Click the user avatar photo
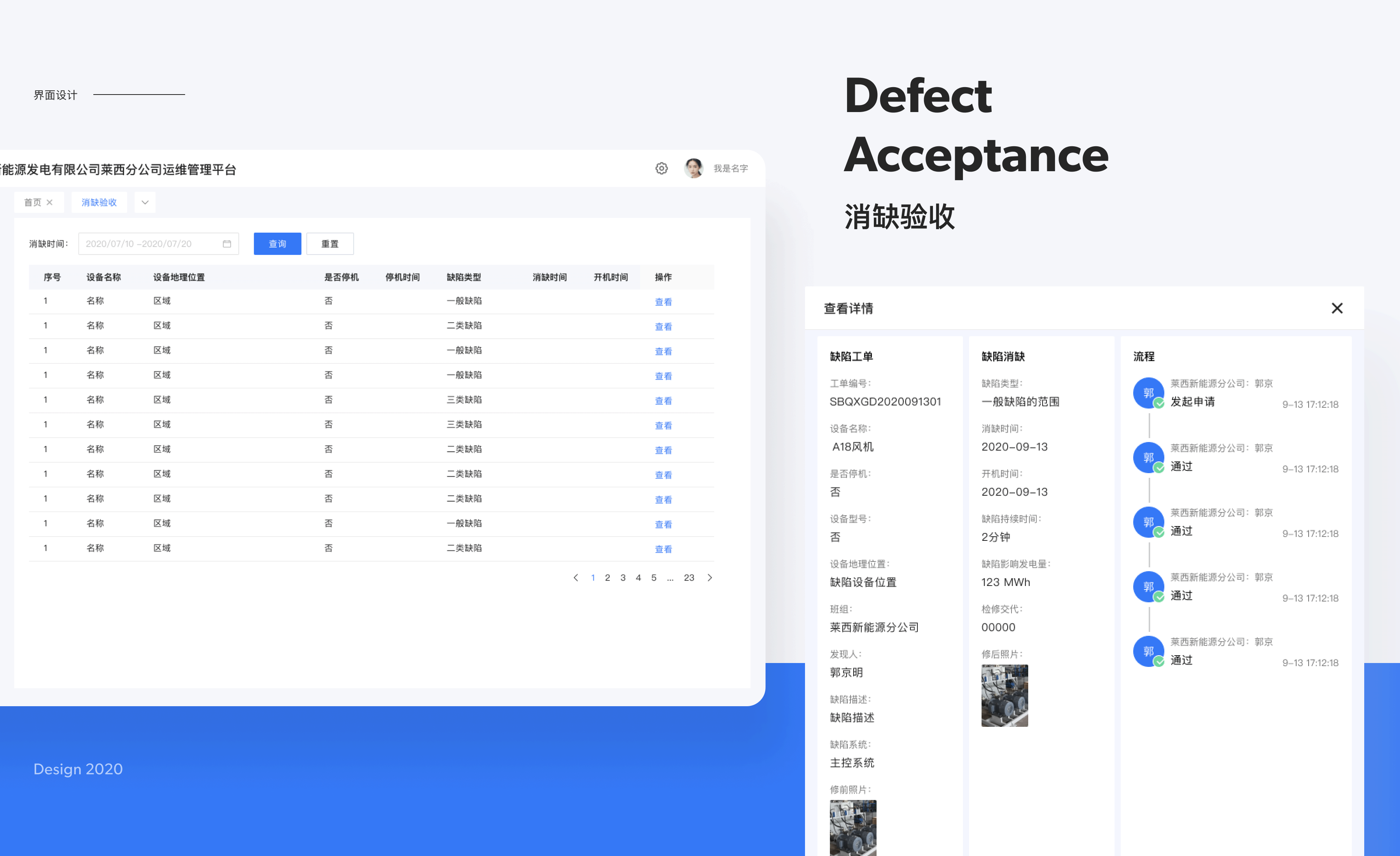1400x856 pixels. (693, 168)
